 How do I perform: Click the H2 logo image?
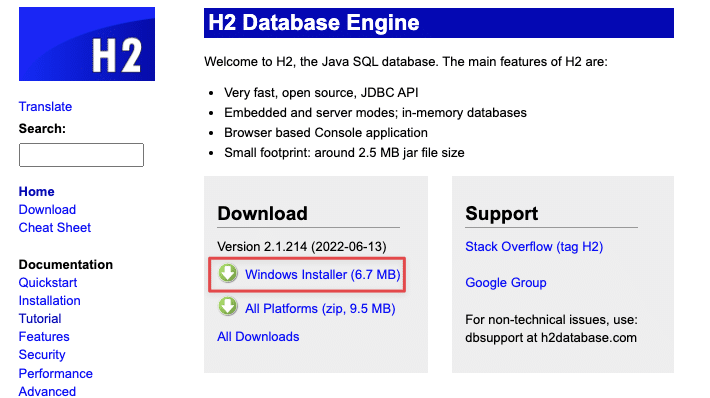pyautogui.click(x=86, y=44)
